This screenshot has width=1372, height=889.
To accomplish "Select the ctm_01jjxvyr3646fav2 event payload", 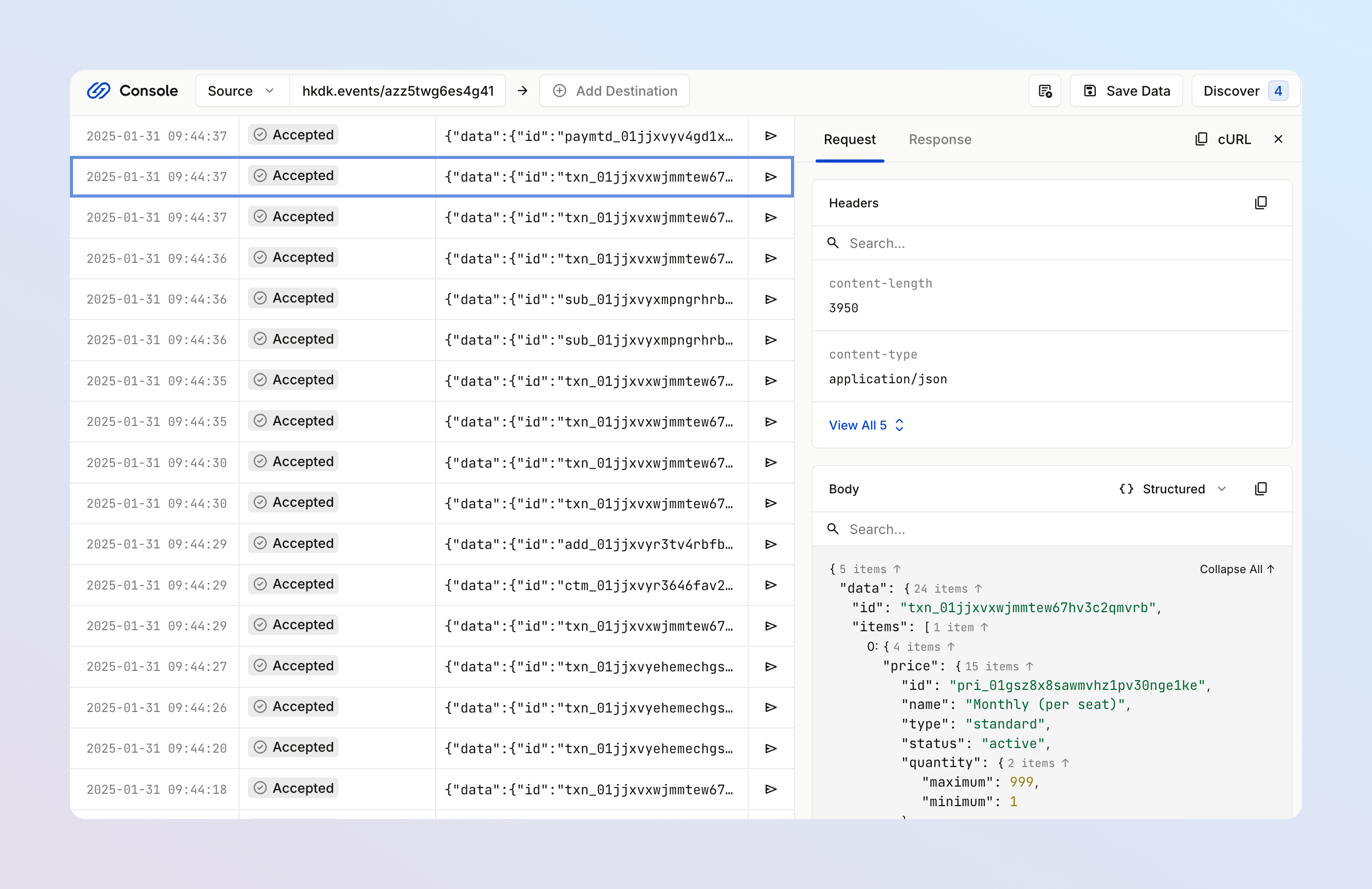I will pyautogui.click(x=589, y=585).
